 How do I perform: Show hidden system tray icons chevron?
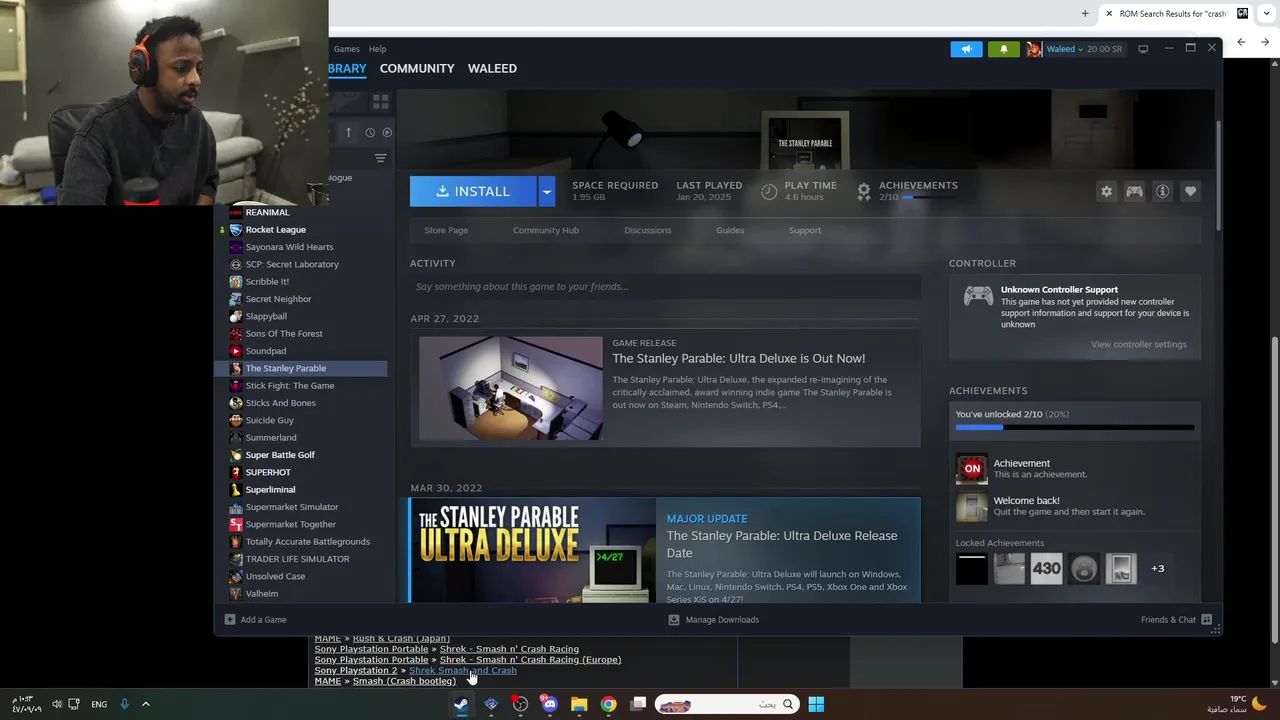[145, 704]
